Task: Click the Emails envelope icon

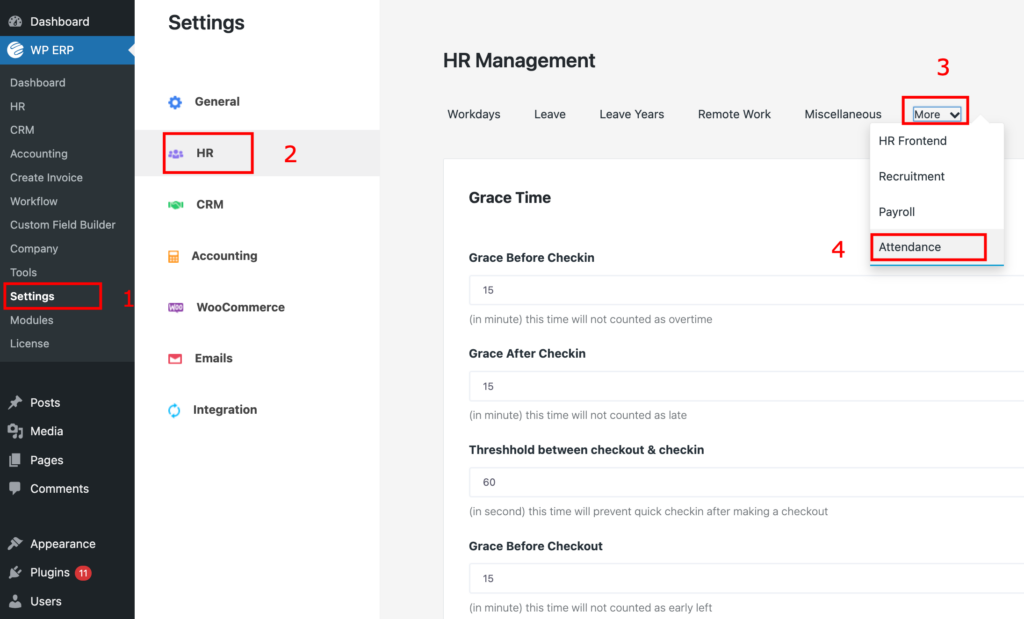Action: pyautogui.click(x=175, y=359)
